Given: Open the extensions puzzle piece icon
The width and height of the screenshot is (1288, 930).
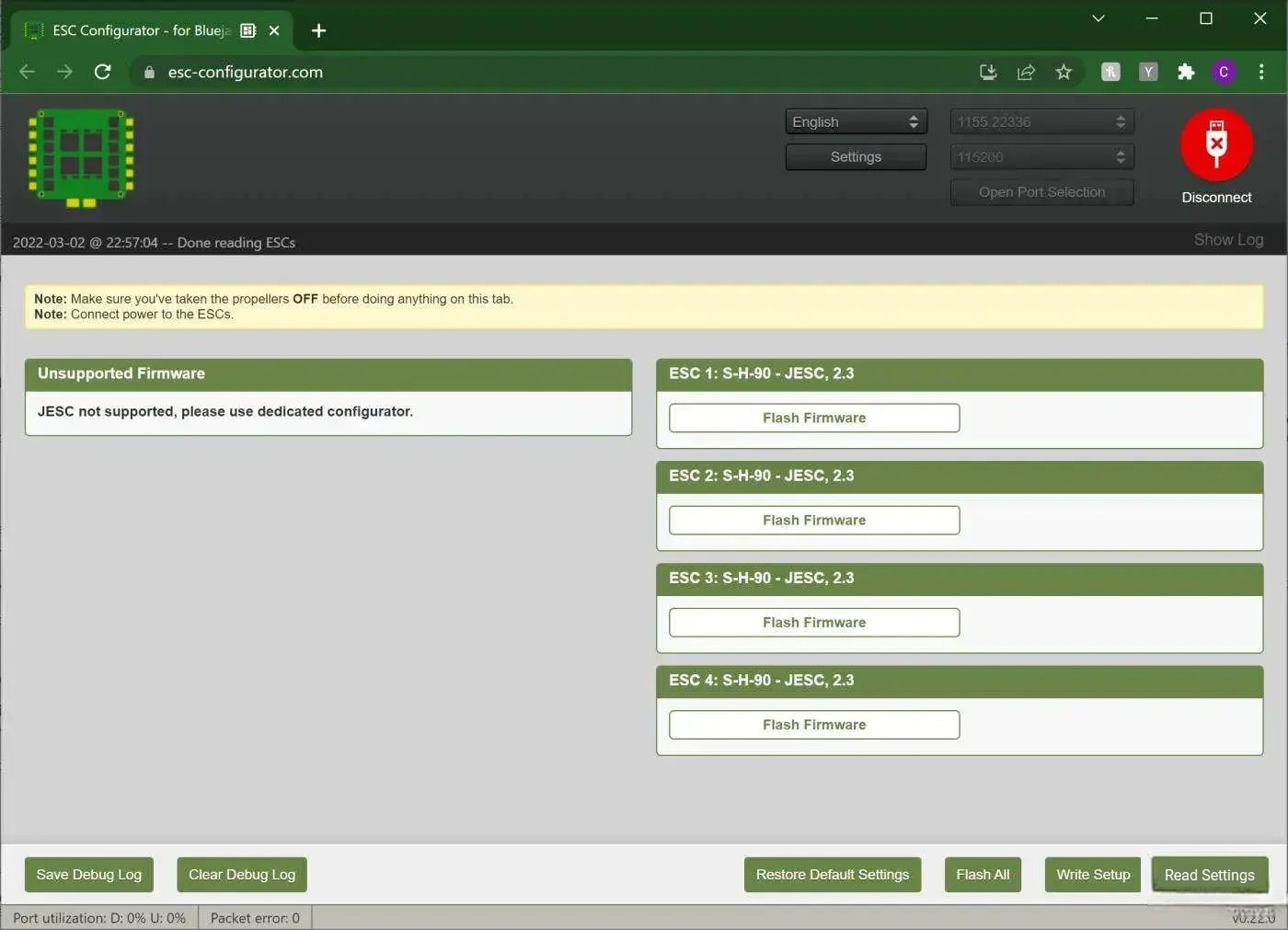Looking at the screenshot, I should click(1186, 72).
